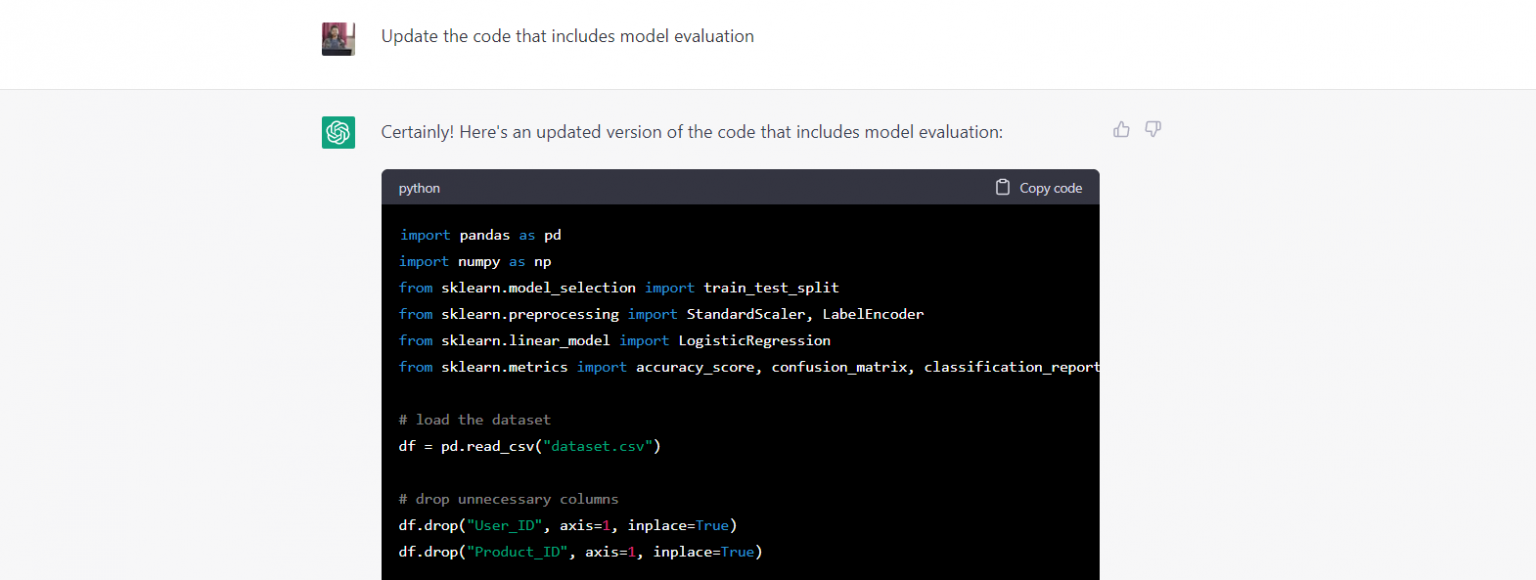
Task: Click the LogisticRegression import line
Action: pyautogui.click(x=614, y=341)
